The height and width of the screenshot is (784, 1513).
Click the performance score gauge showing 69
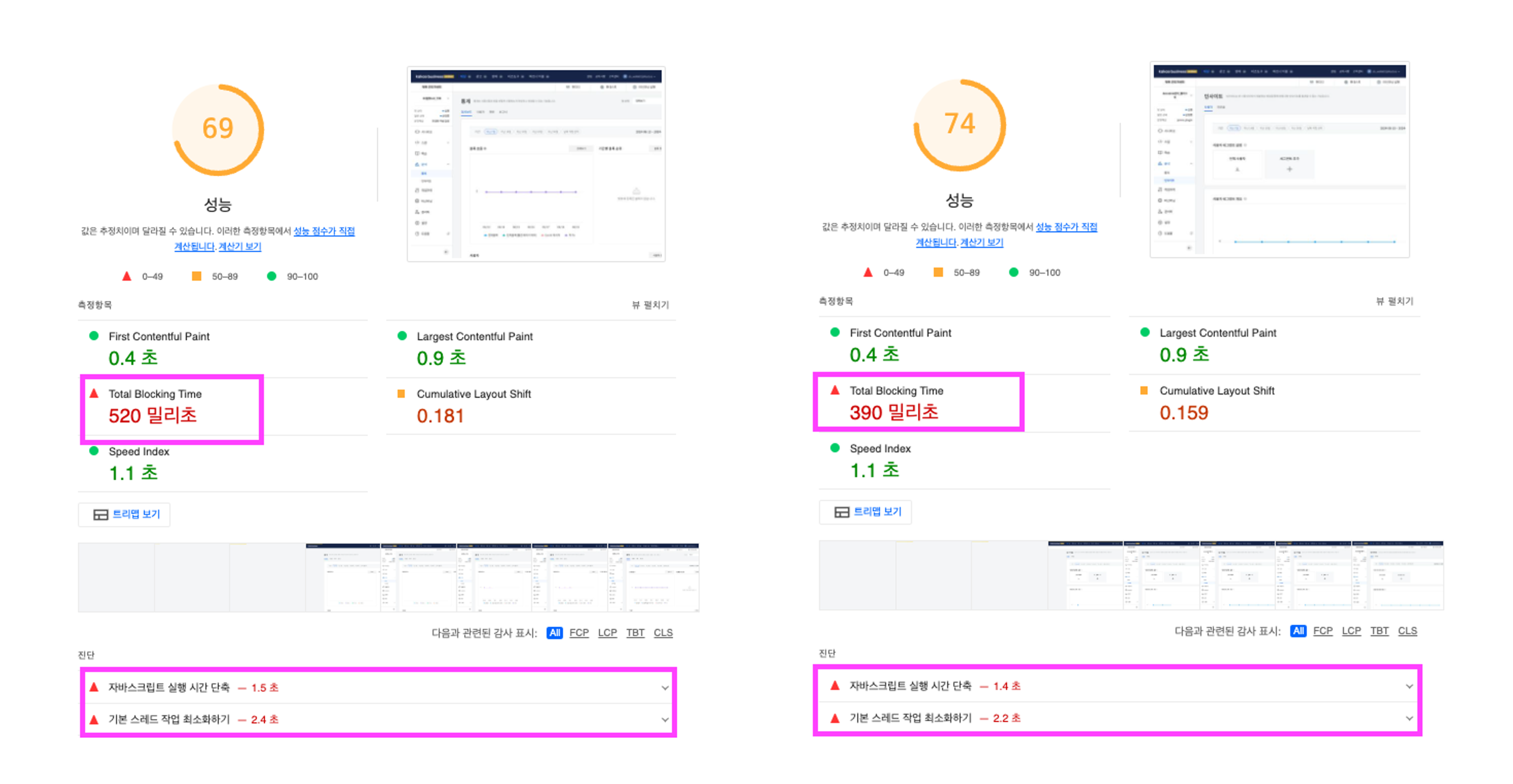[218, 130]
